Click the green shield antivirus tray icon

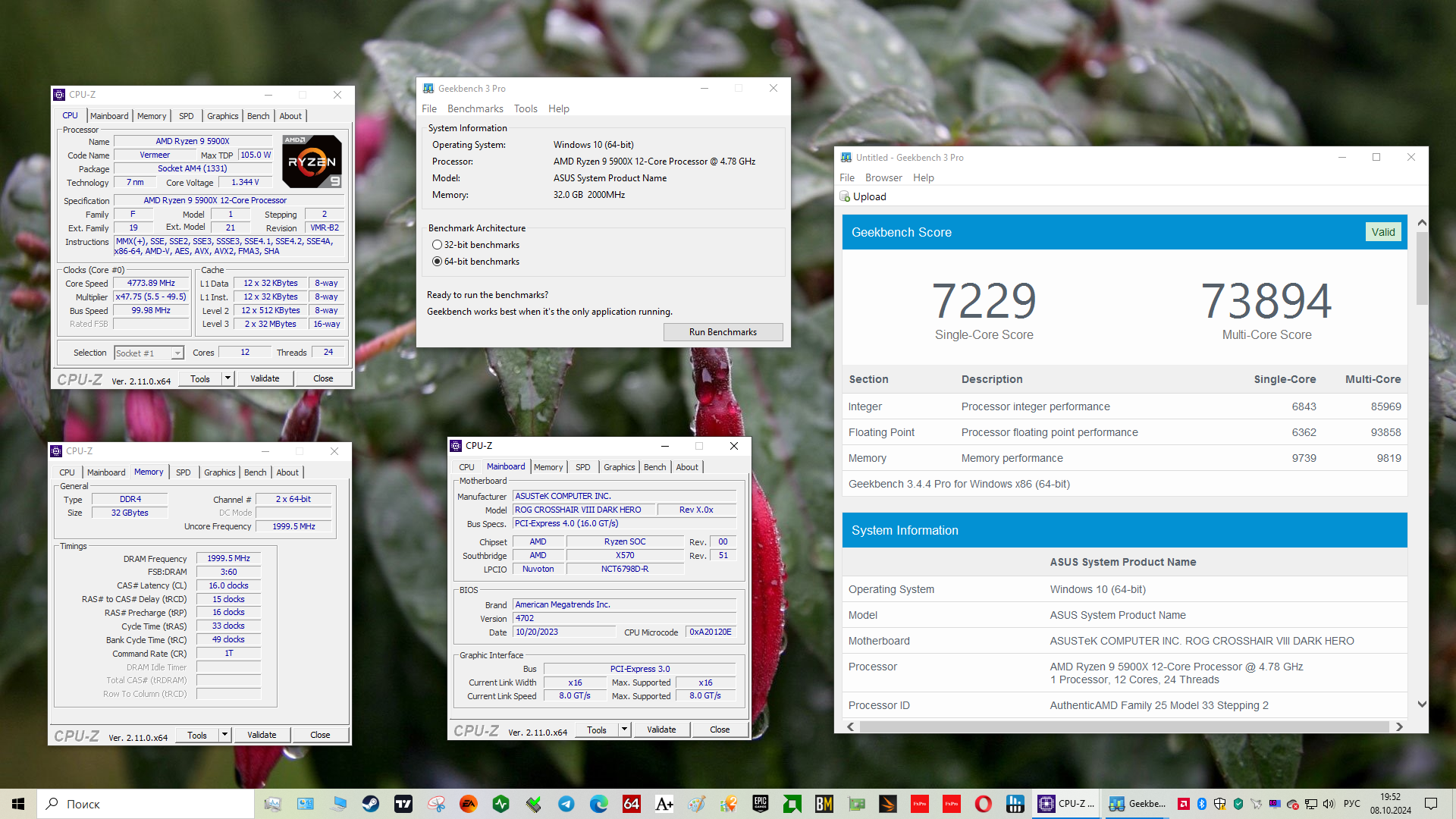point(1238,804)
